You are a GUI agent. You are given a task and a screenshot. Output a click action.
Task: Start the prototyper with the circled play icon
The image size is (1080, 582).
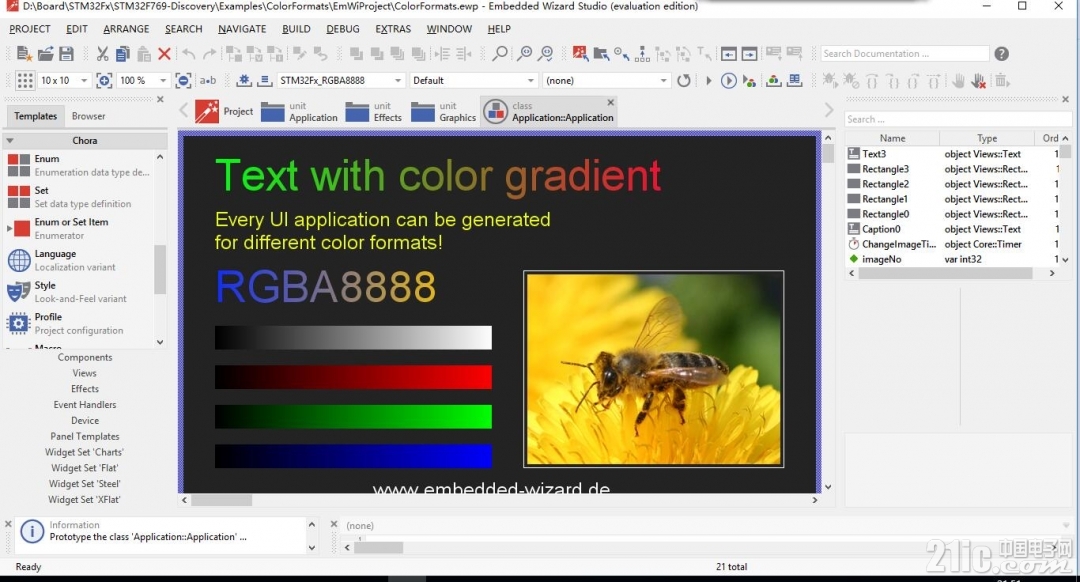tap(729, 81)
